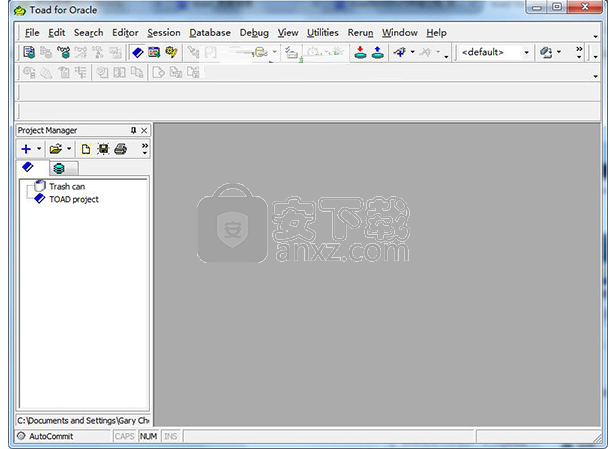Viewport: 610px width, 449px height.
Task: Open the View menu
Action: (x=288, y=33)
